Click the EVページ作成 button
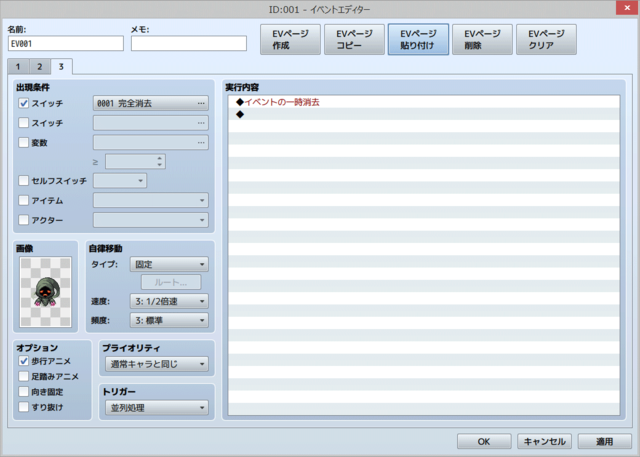Viewport: 640px width, 457px height. click(x=290, y=40)
